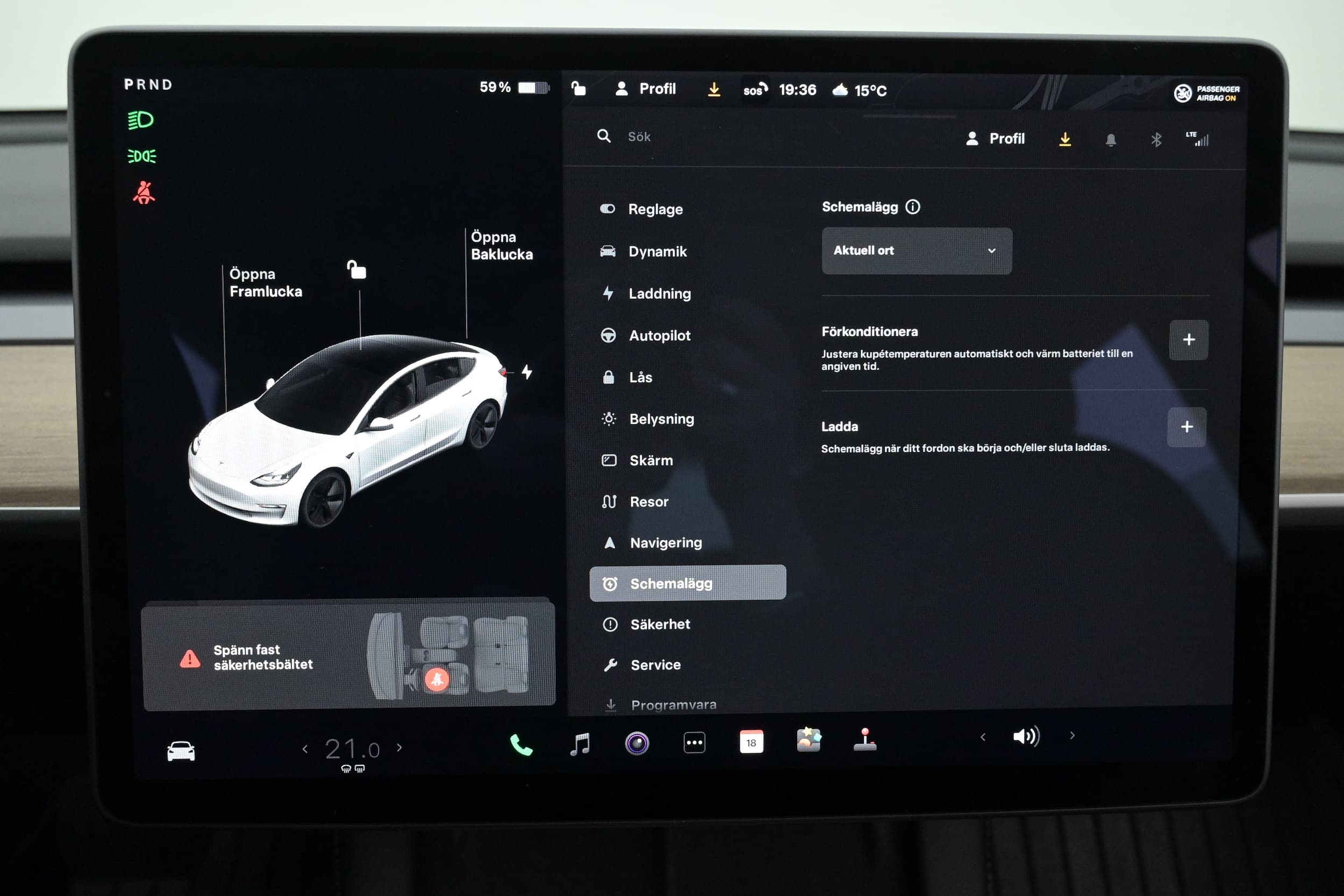Open notifications bell icon
The image size is (1344, 896).
pyautogui.click(x=1110, y=140)
